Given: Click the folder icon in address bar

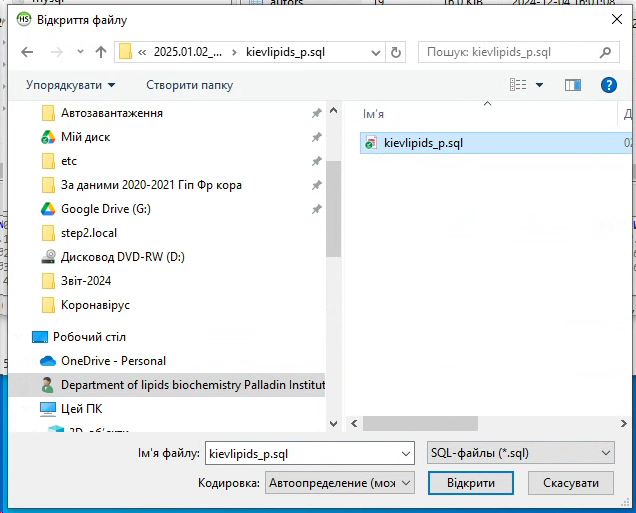Looking at the screenshot, I should (125, 52).
